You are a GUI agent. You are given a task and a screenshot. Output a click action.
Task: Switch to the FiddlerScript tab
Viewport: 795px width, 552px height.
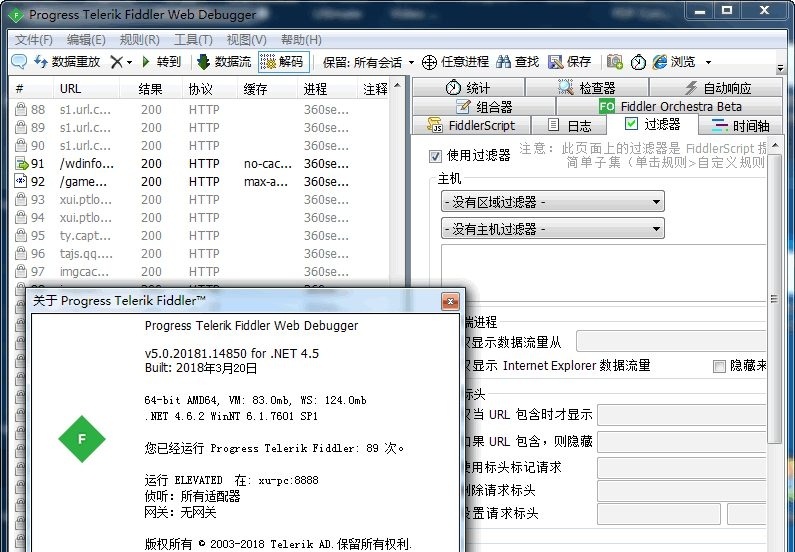pyautogui.click(x=472, y=125)
